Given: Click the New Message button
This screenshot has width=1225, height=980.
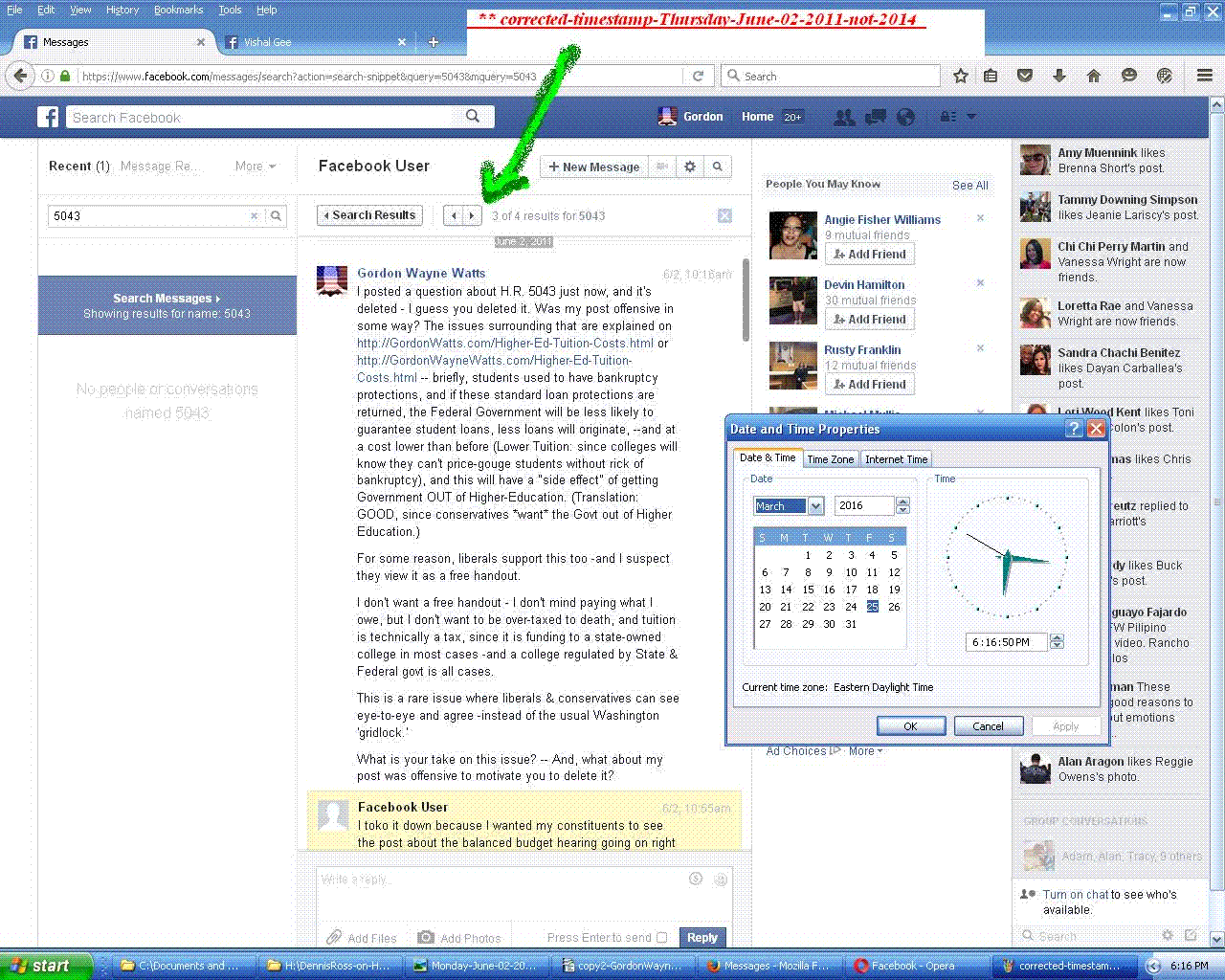Looking at the screenshot, I should (x=593, y=167).
